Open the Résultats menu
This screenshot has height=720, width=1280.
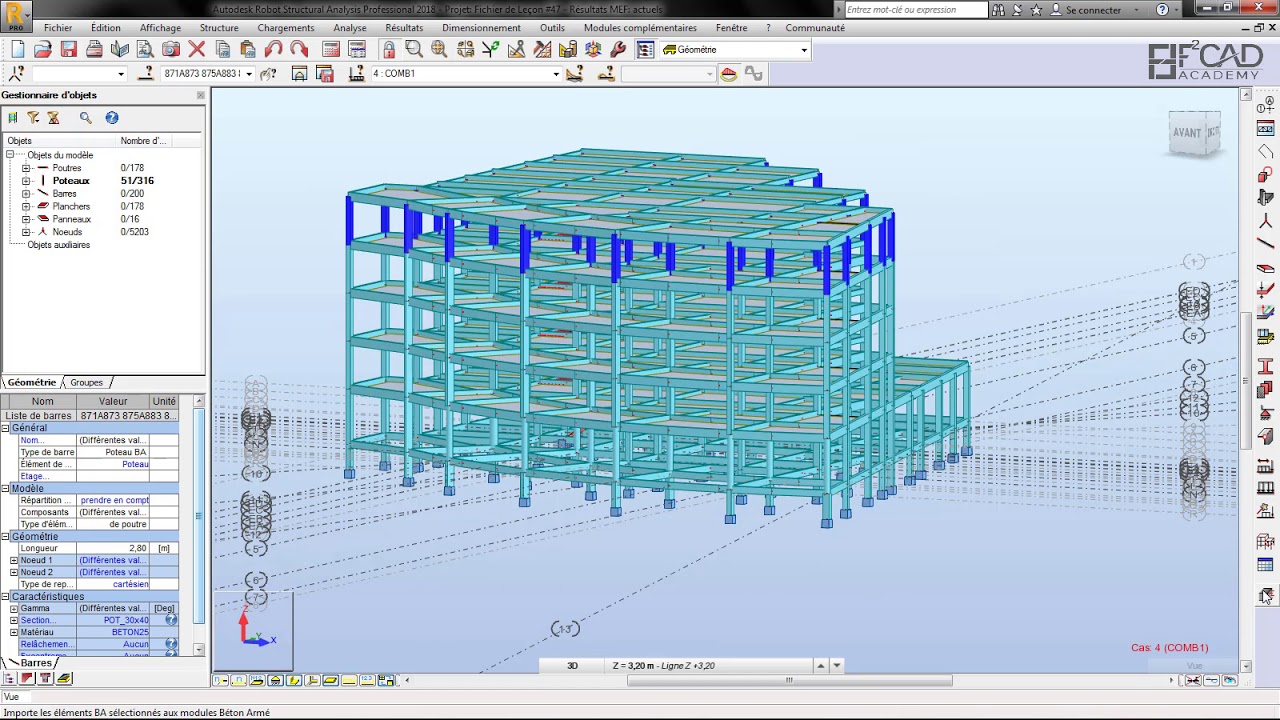pyautogui.click(x=404, y=28)
